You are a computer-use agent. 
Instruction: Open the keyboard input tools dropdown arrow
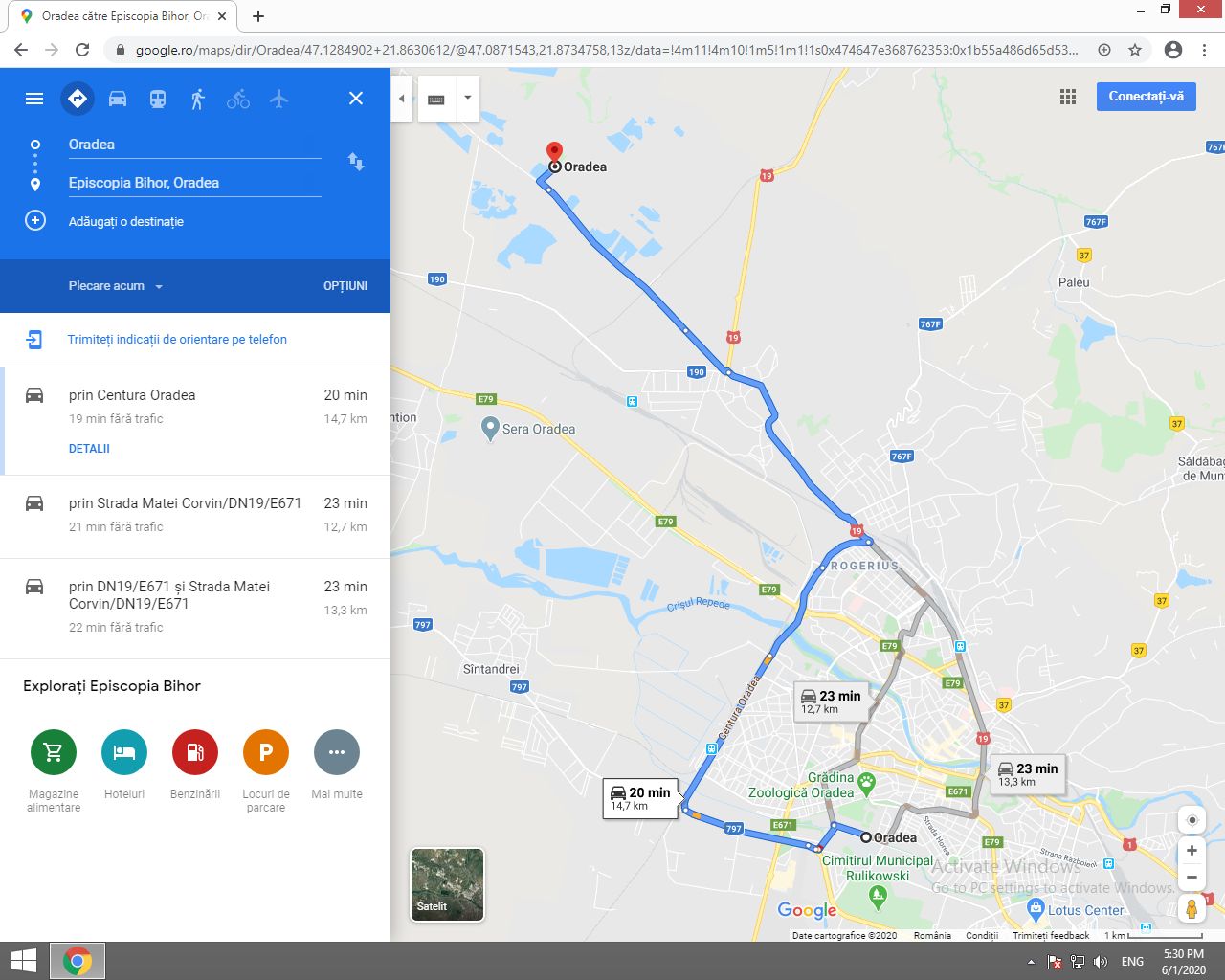(467, 99)
